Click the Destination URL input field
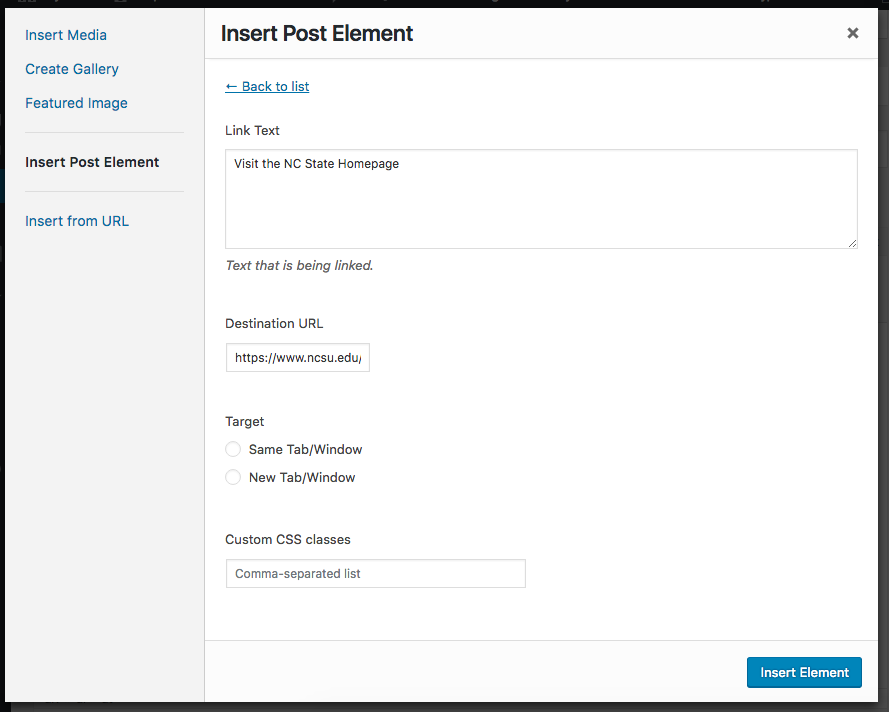The width and height of the screenshot is (889, 712). [x=298, y=358]
